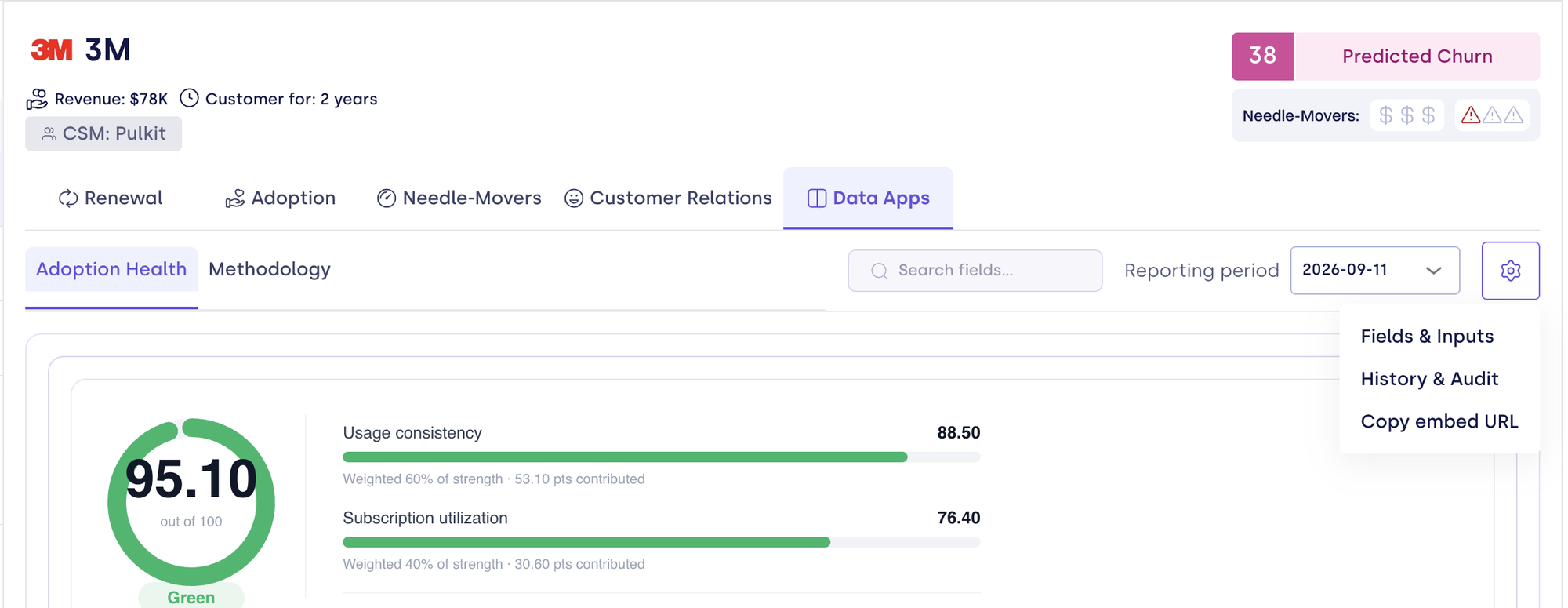Select the Data Apps tab
This screenshot has height=608, width=1568.
coord(868,198)
